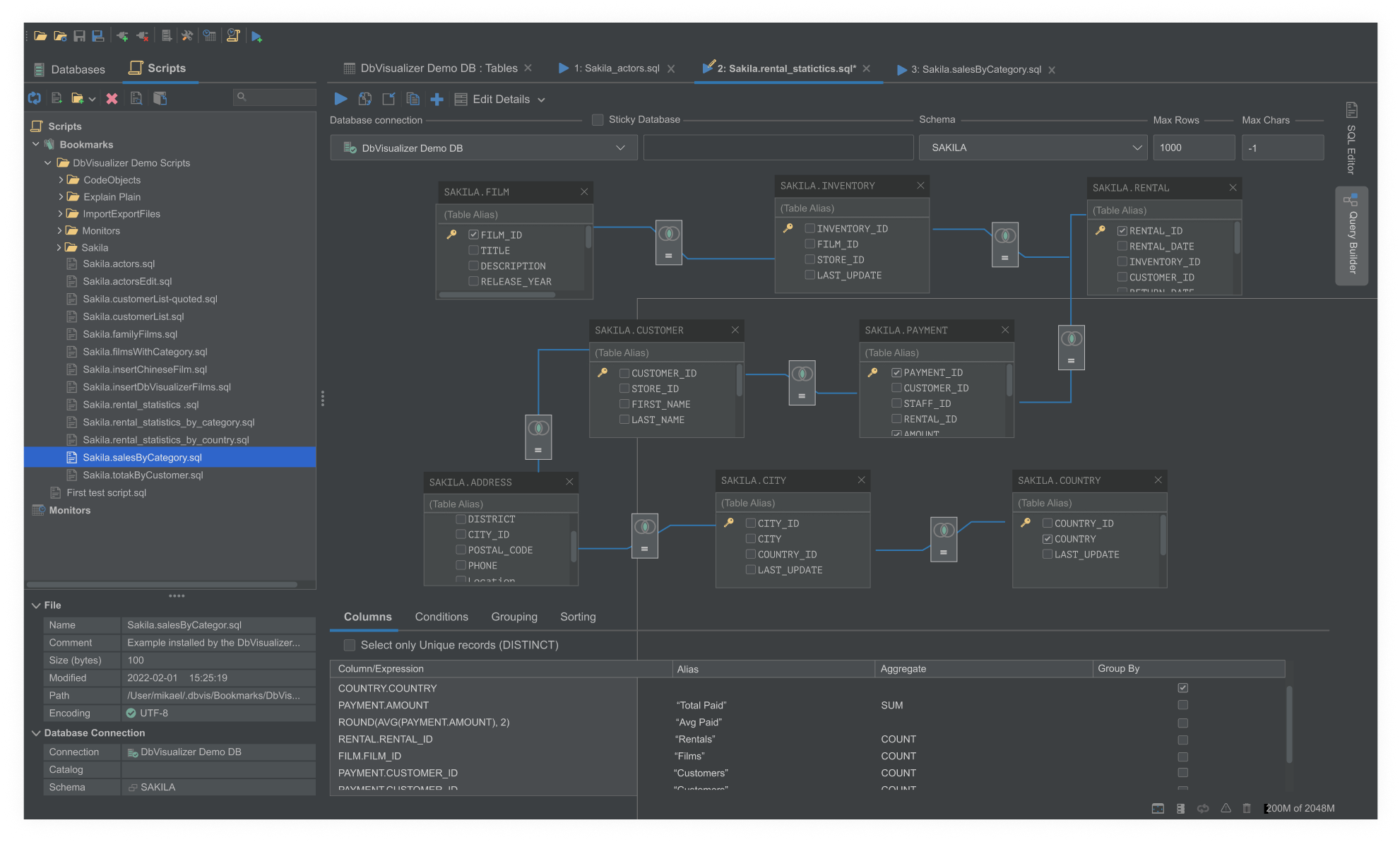Click the blue plus icon in the editor toolbar
Image resolution: width=1400 pixels, height=842 pixels.
click(437, 99)
